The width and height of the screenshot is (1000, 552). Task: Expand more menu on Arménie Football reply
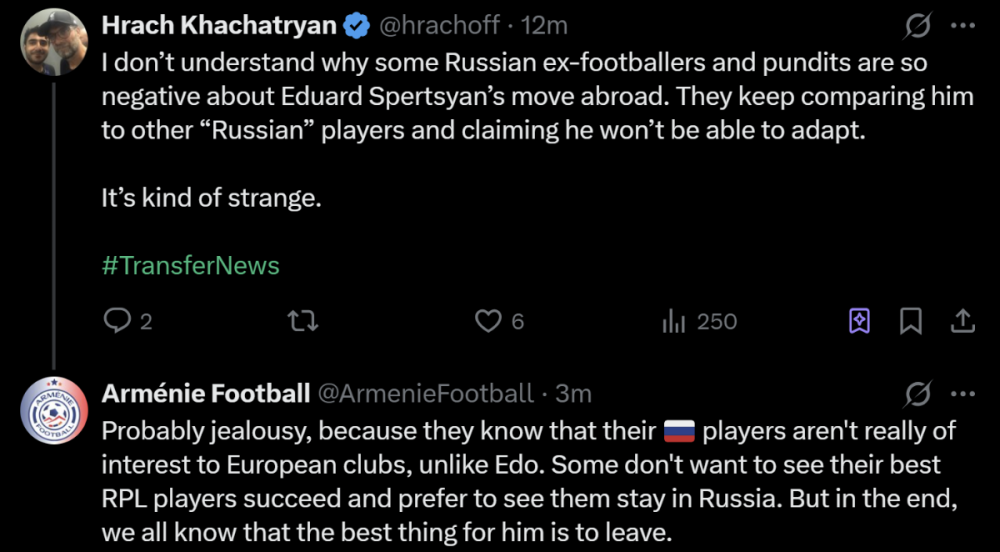coord(962,394)
